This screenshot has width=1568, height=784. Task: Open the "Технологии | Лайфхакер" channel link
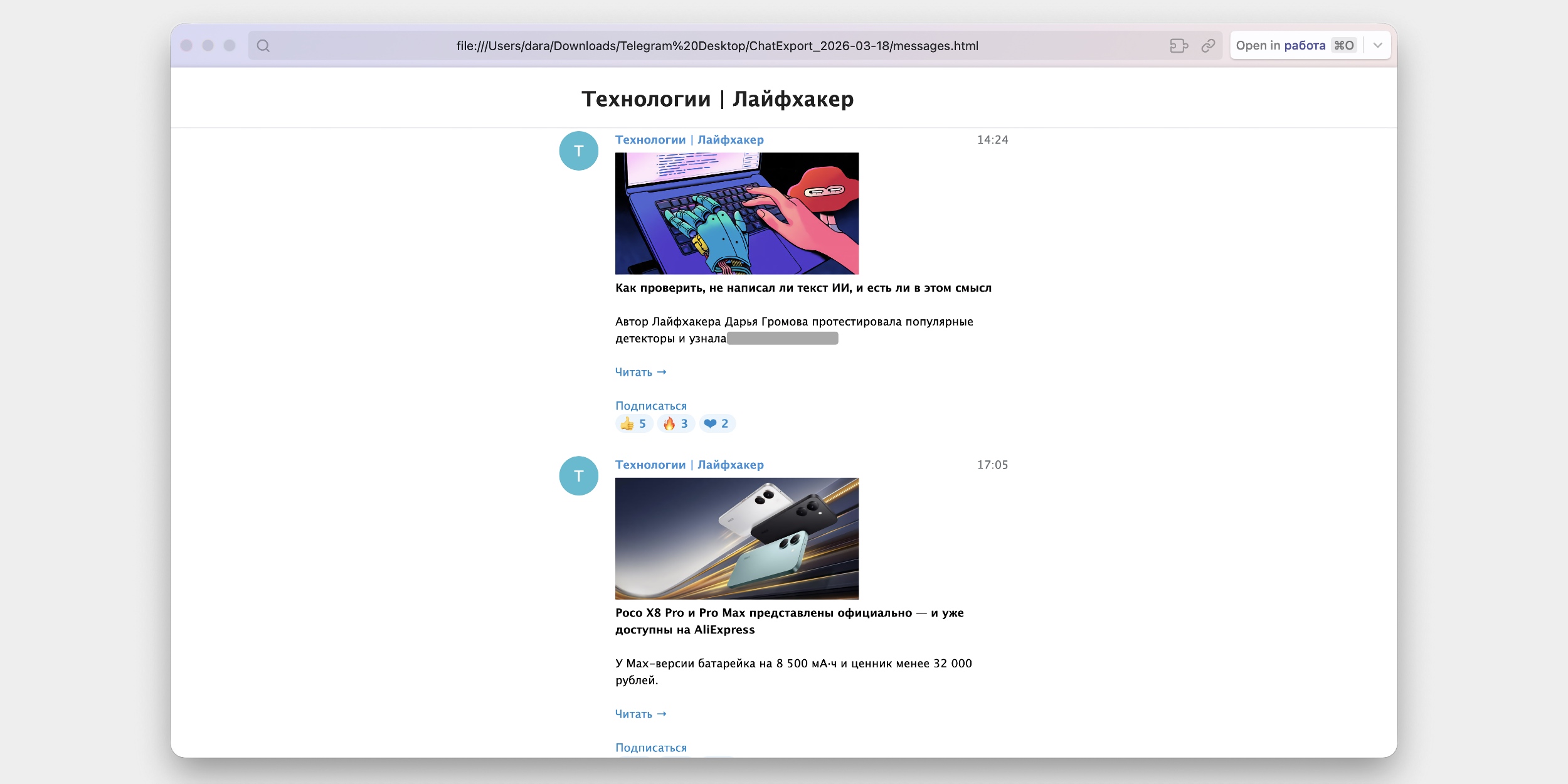(x=689, y=139)
